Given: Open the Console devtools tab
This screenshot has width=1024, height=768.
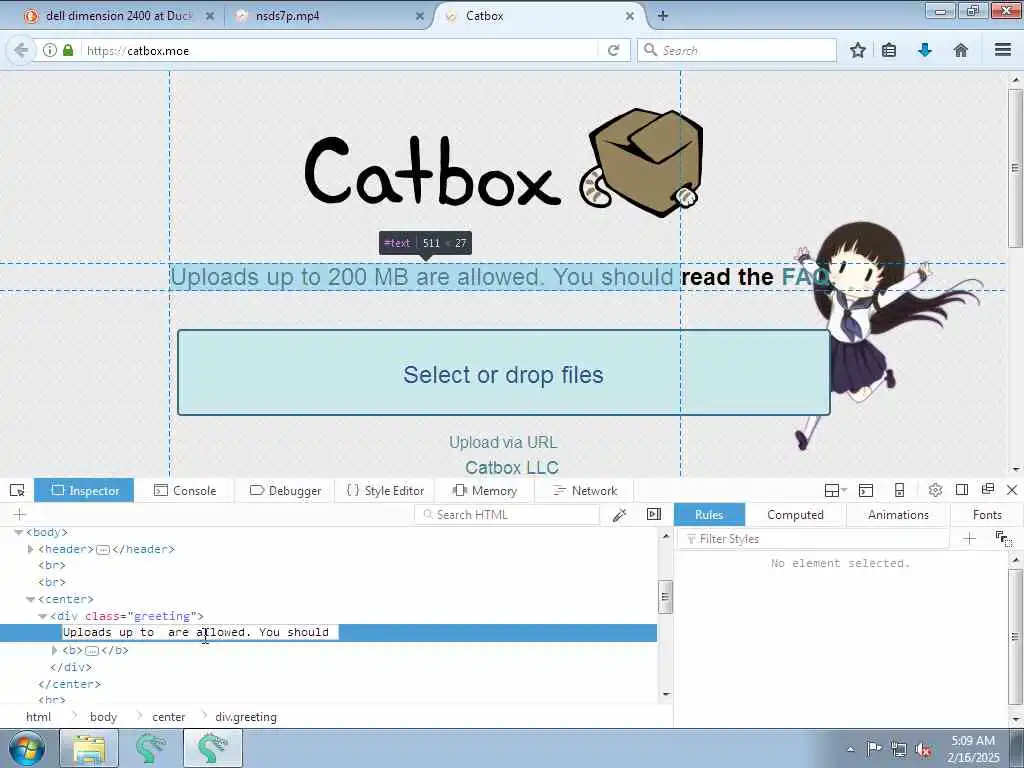Looking at the screenshot, I should point(185,490).
